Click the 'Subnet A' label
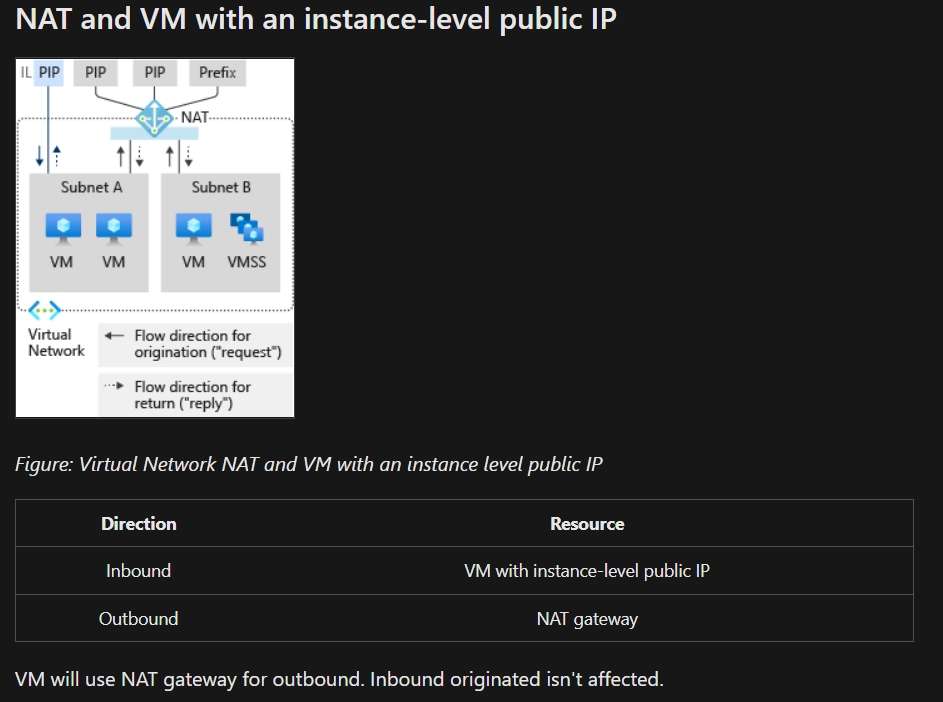This screenshot has height=702, width=943. pyautogui.click(x=91, y=187)
